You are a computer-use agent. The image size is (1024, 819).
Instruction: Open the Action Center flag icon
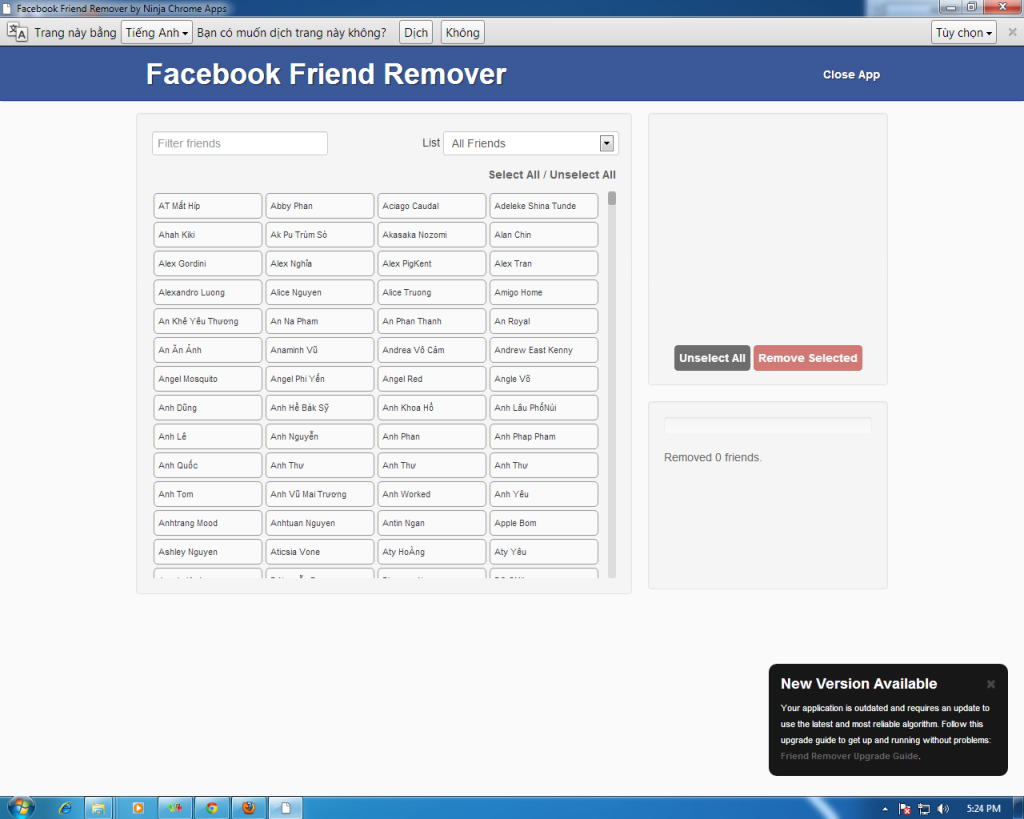pos(904,809)
